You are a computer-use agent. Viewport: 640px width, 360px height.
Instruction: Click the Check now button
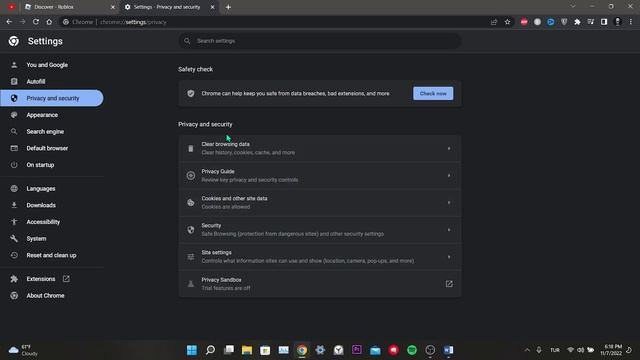[433, 93]
